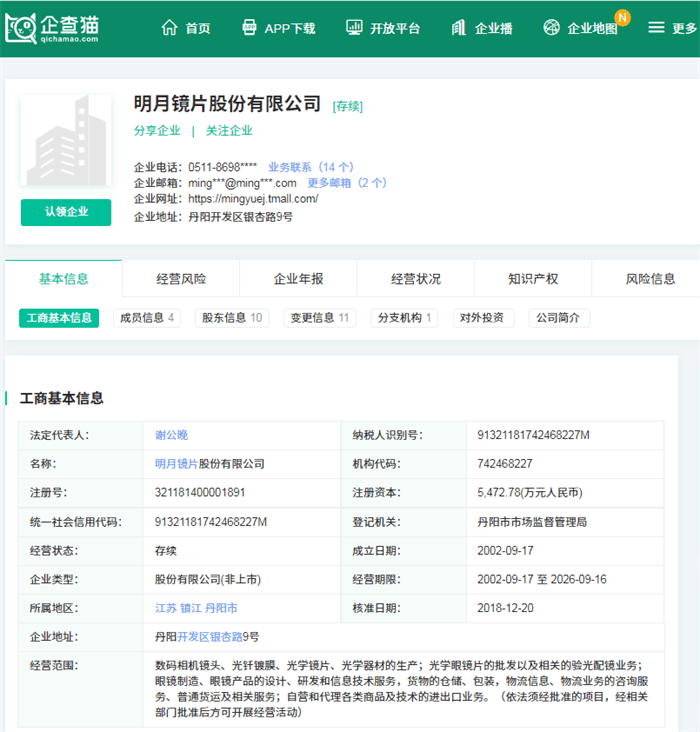The height and width of the screenshot is (732, 700).
Task: Click the orange N badge on 企业地图
Action: click(x=622, y=18)
